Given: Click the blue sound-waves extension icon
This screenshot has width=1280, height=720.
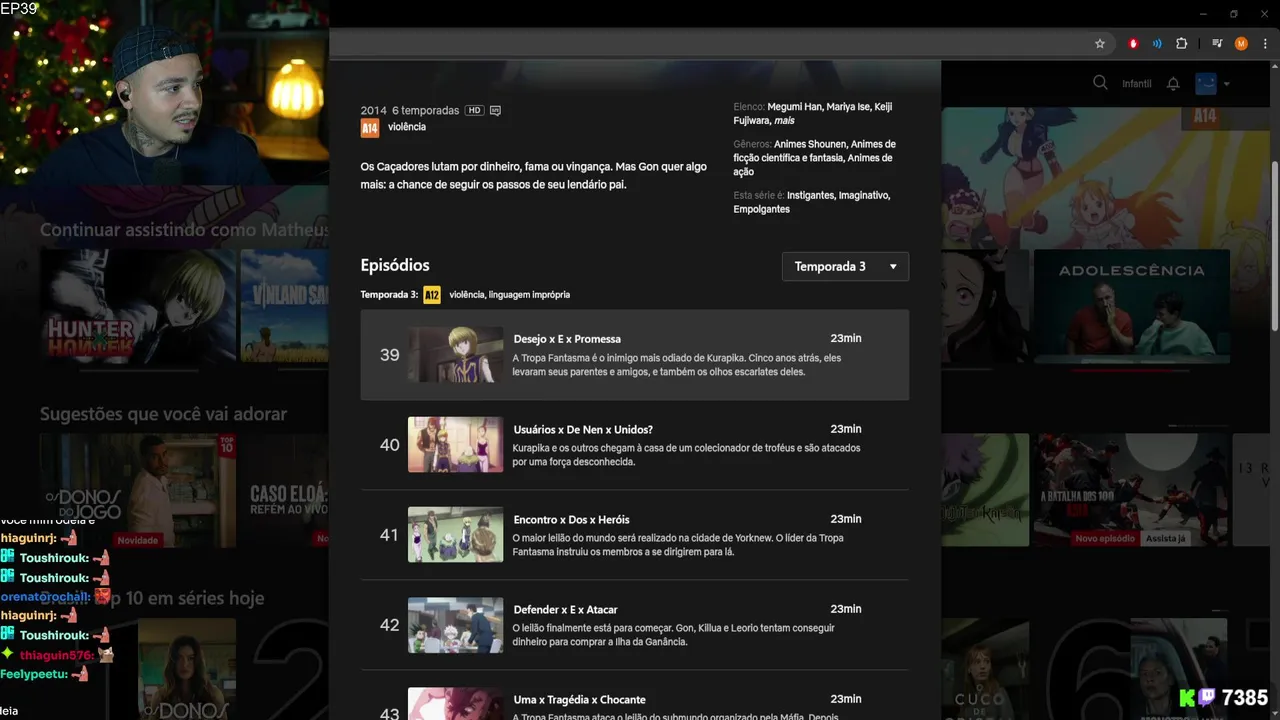Looking at the screenshot, I should click(1157, 44).
